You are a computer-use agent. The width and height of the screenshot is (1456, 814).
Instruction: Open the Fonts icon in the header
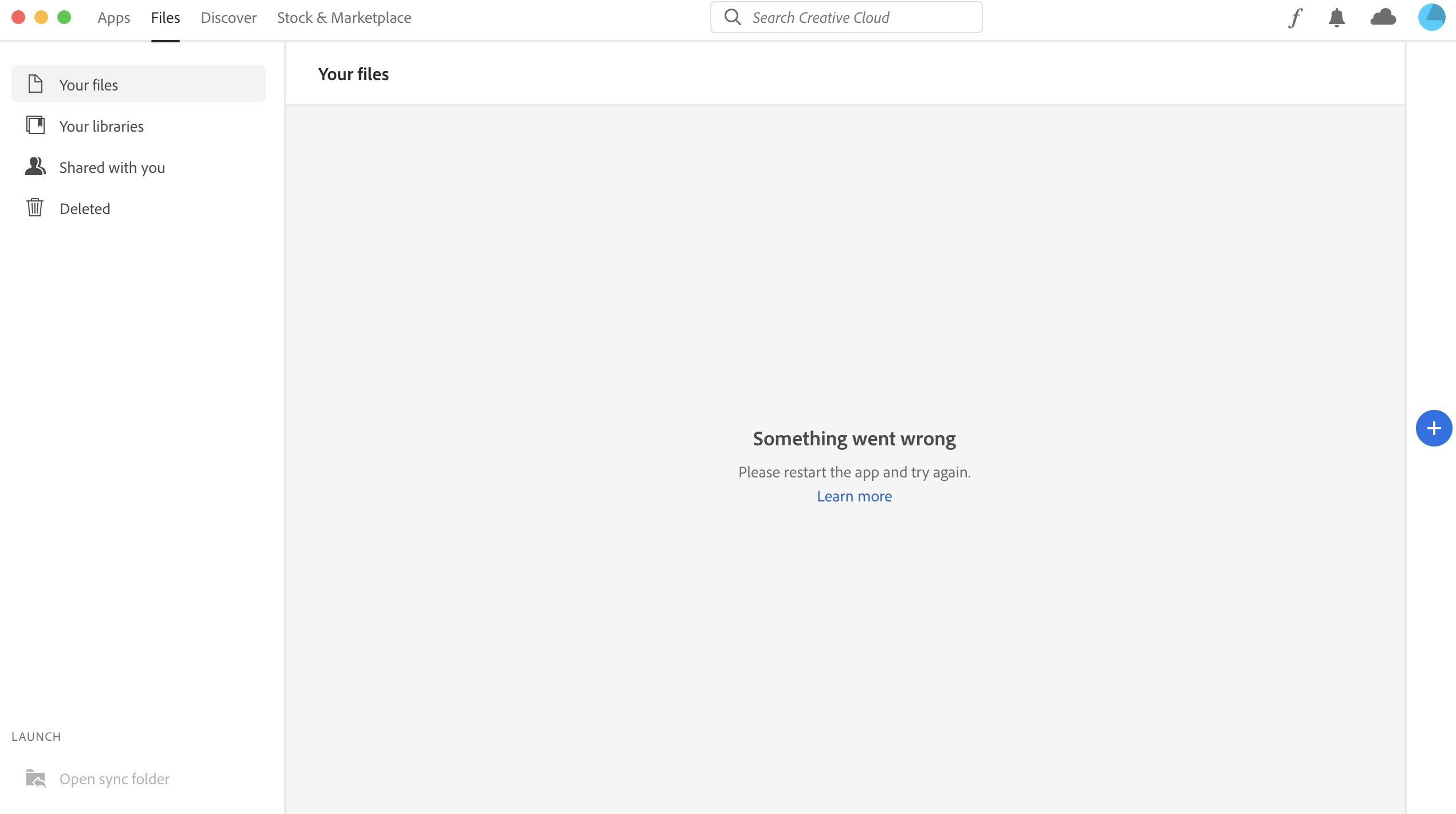click(x=1296, y=18)
